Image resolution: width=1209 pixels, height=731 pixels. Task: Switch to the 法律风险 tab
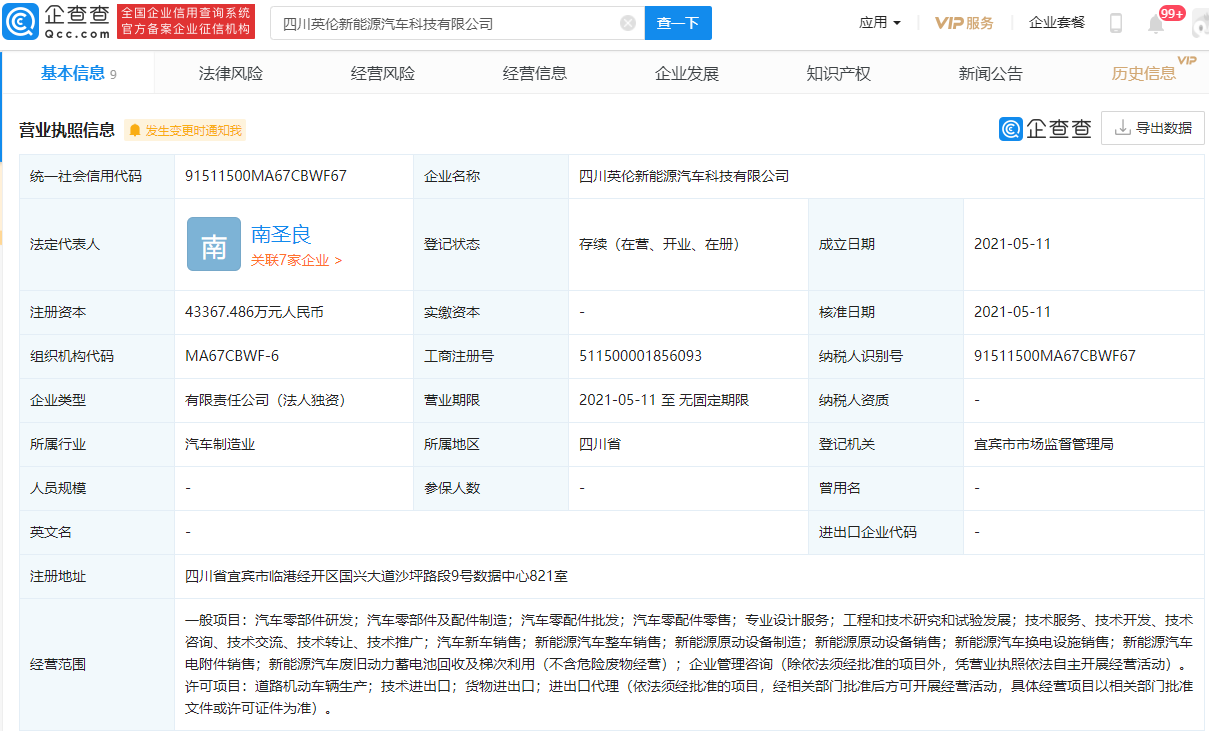[x=231, y=73]
